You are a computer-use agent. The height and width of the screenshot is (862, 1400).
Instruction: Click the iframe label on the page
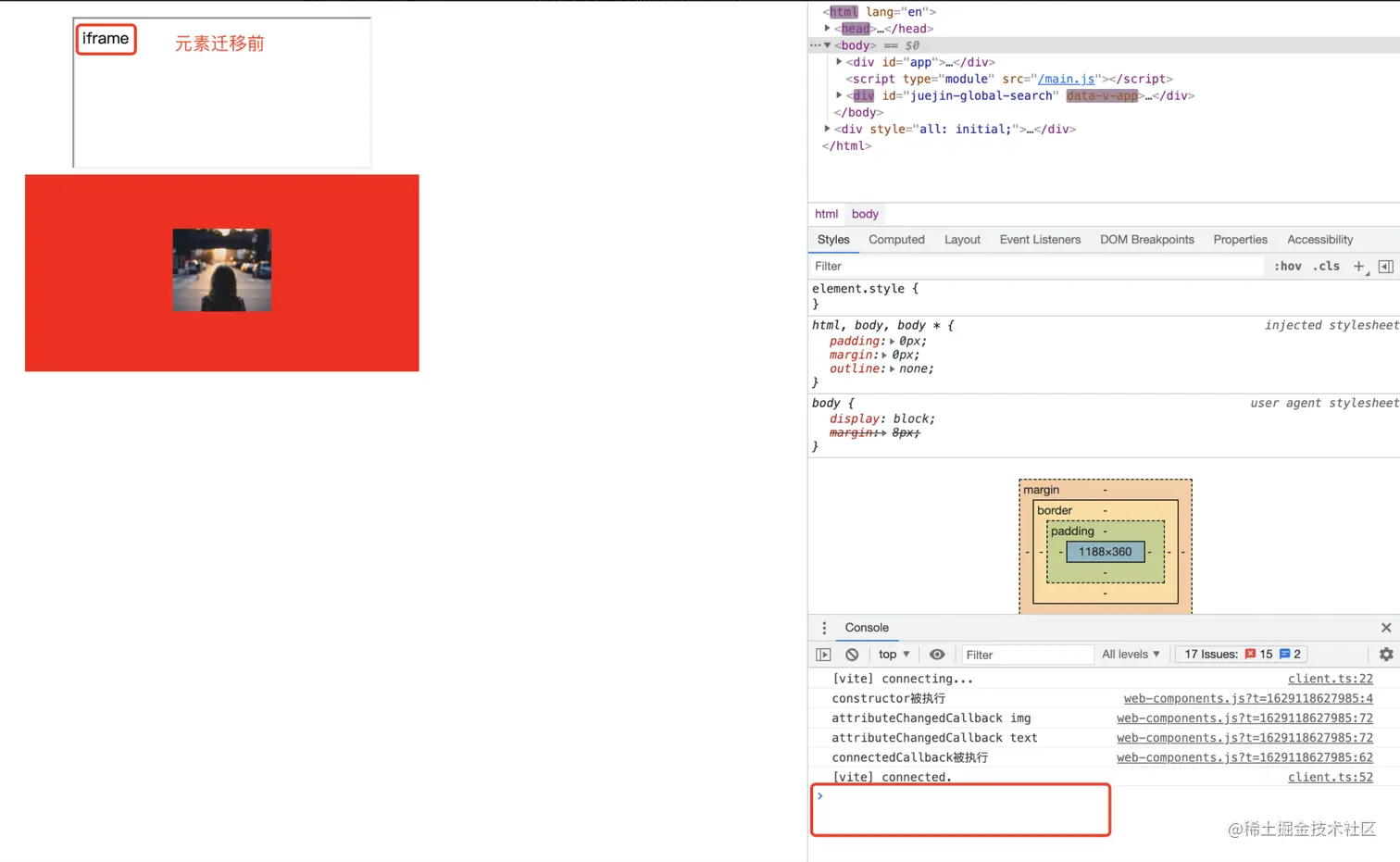tap(106, 39)
